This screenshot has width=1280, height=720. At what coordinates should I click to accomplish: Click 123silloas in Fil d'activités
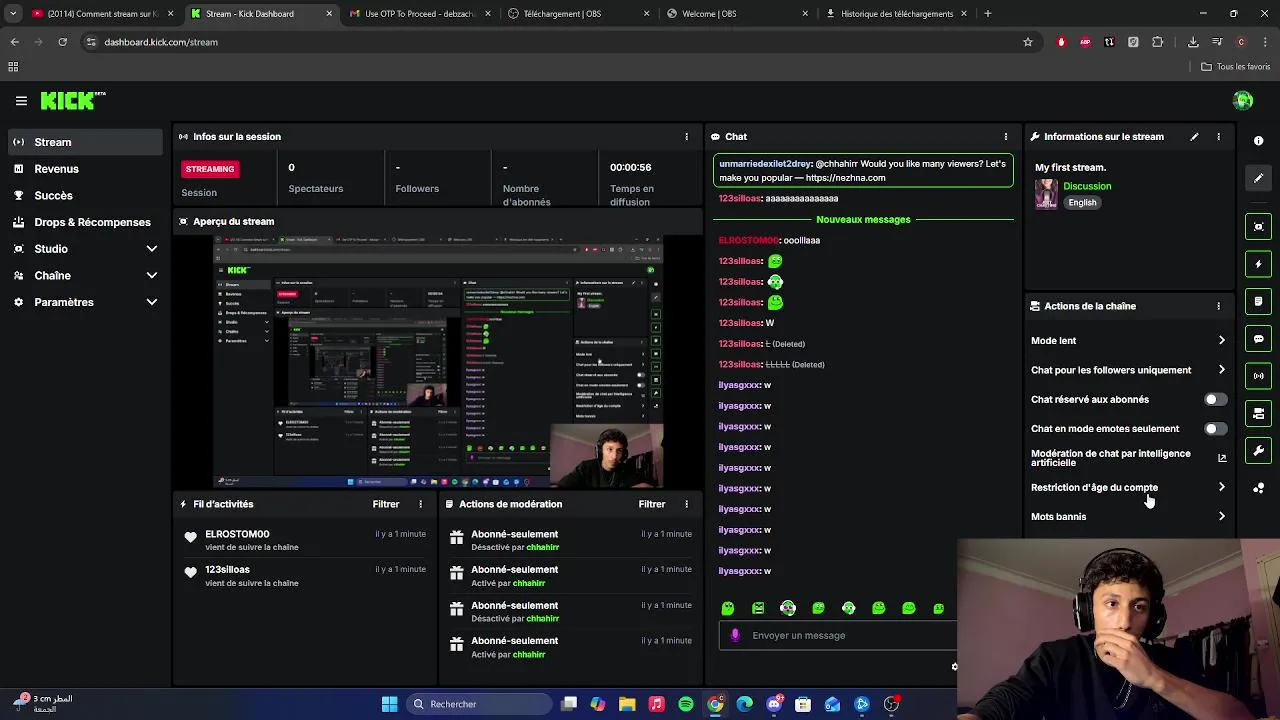click(x=227, y=570)
